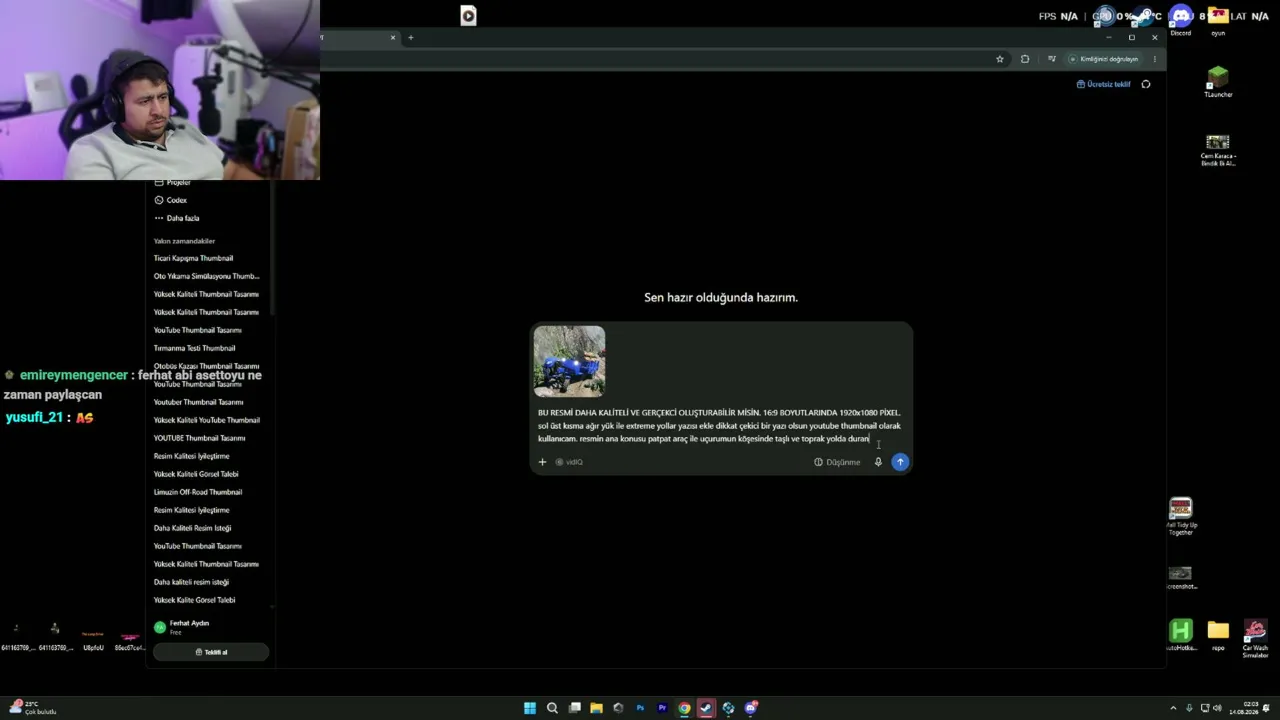Open Codex in the sidebar
Image resolution: width=1280 pixels, height=720 pixels.
(x=171, y=200)
